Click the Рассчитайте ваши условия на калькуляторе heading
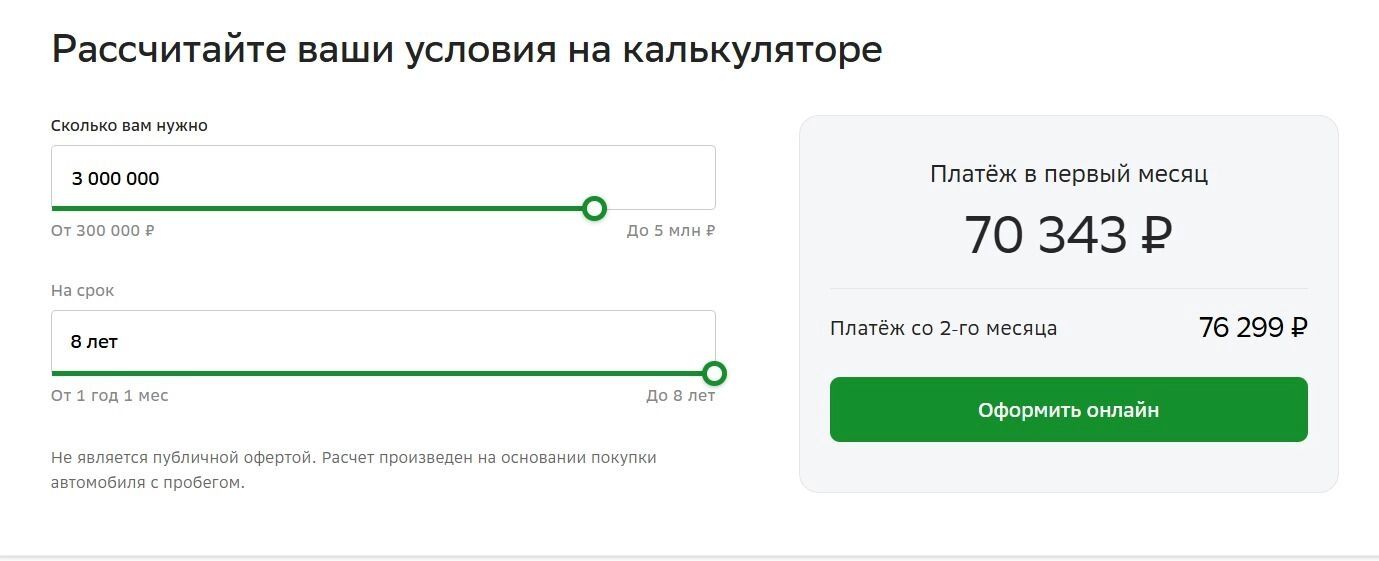The height and width of the screenshot is (561, 1379). 466,49
